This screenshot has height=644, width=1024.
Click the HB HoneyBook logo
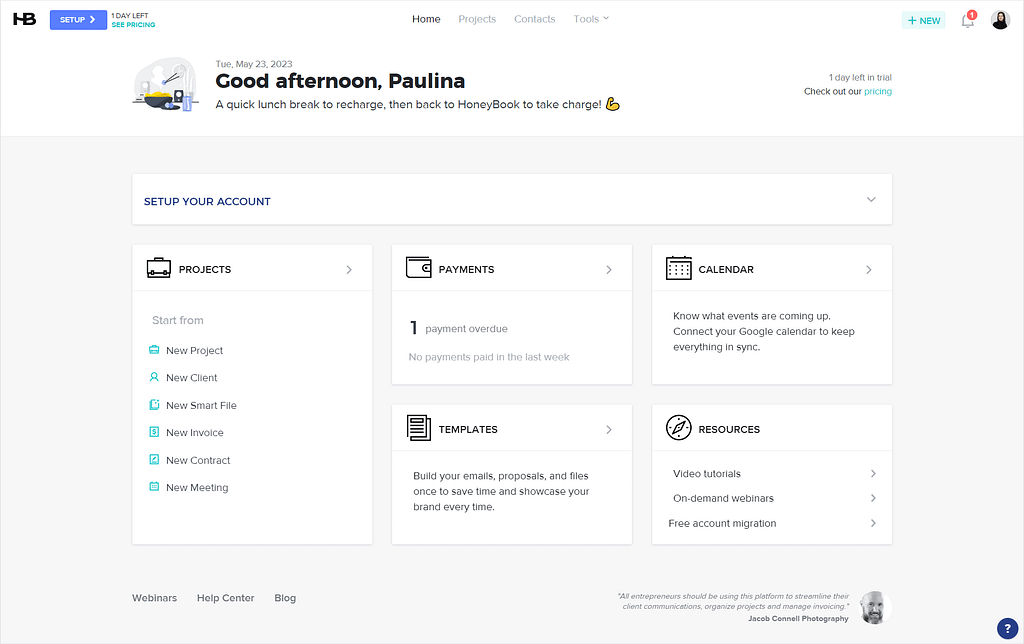[x=25, y=19]
